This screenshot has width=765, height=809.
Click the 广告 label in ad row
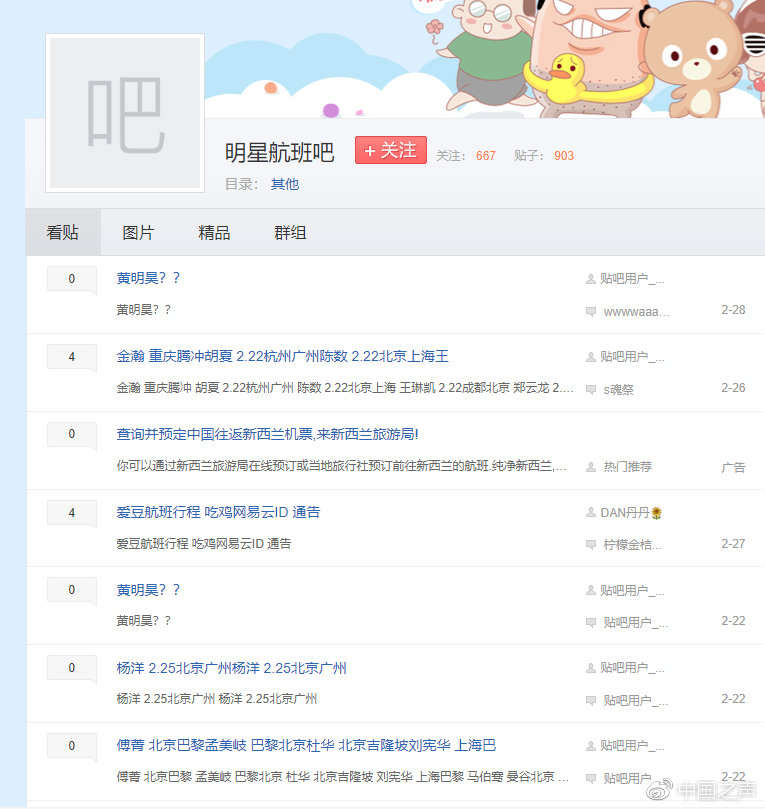pos(734,467)
